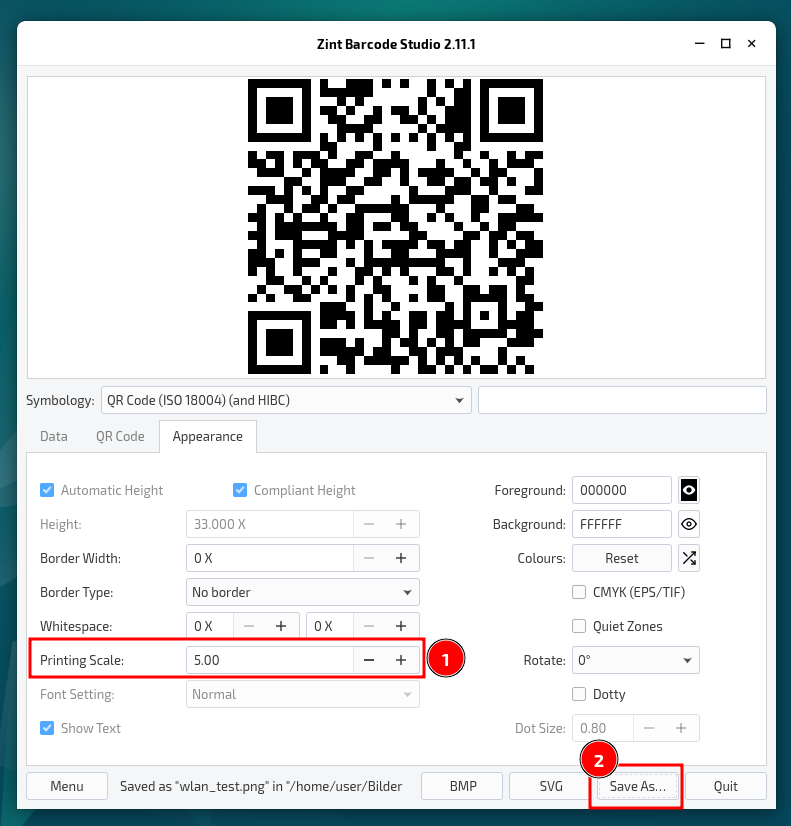Select the Appearance tab
Screen dimensions: 791x826
[x=207, y=437]
